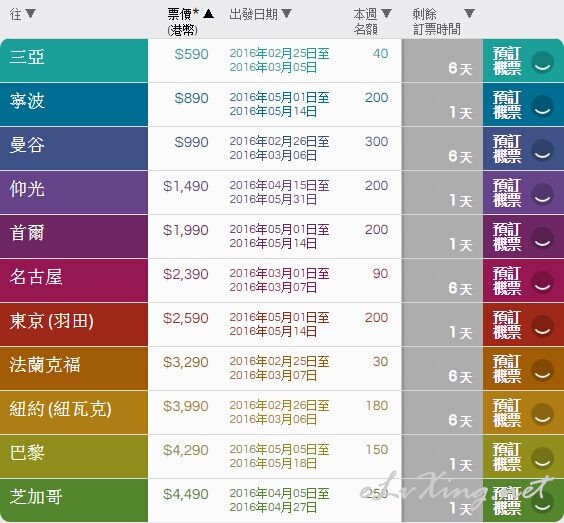
Task: Click the smiley icon in the 東京 (羽田) row
Action: click(542, 326)
